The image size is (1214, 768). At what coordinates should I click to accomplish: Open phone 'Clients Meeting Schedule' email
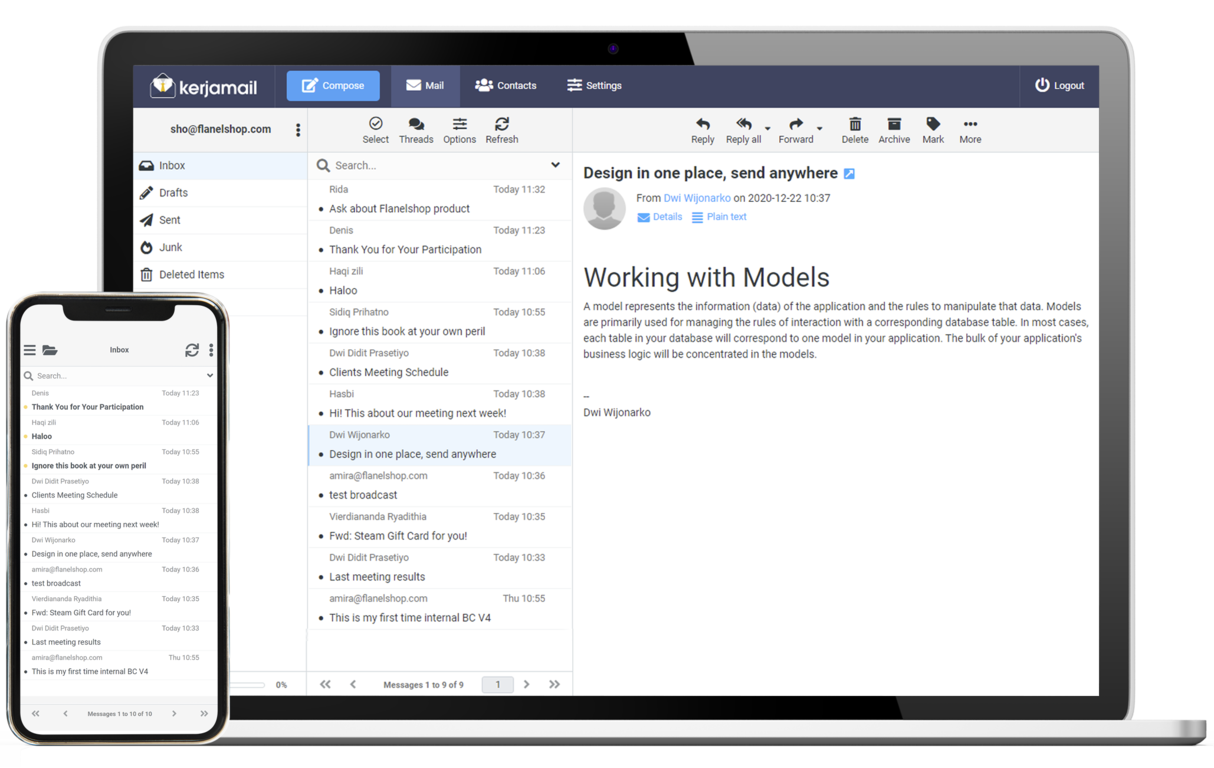118,488
